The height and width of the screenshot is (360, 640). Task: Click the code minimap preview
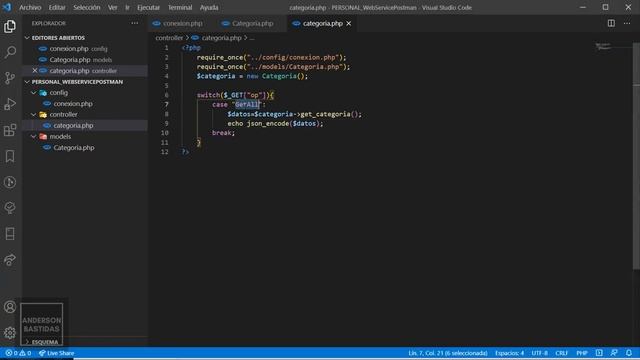click(x=603, y=47)
